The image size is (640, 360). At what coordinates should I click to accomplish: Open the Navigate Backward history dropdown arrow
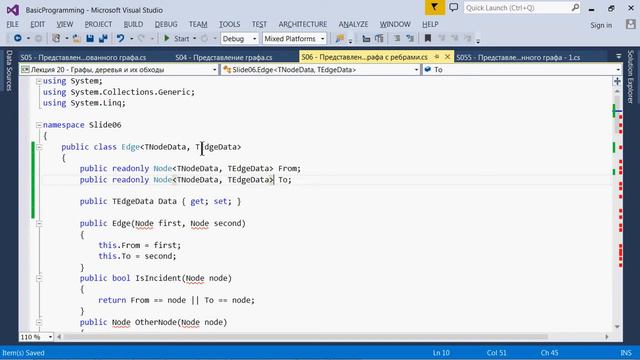pos(28,39)
